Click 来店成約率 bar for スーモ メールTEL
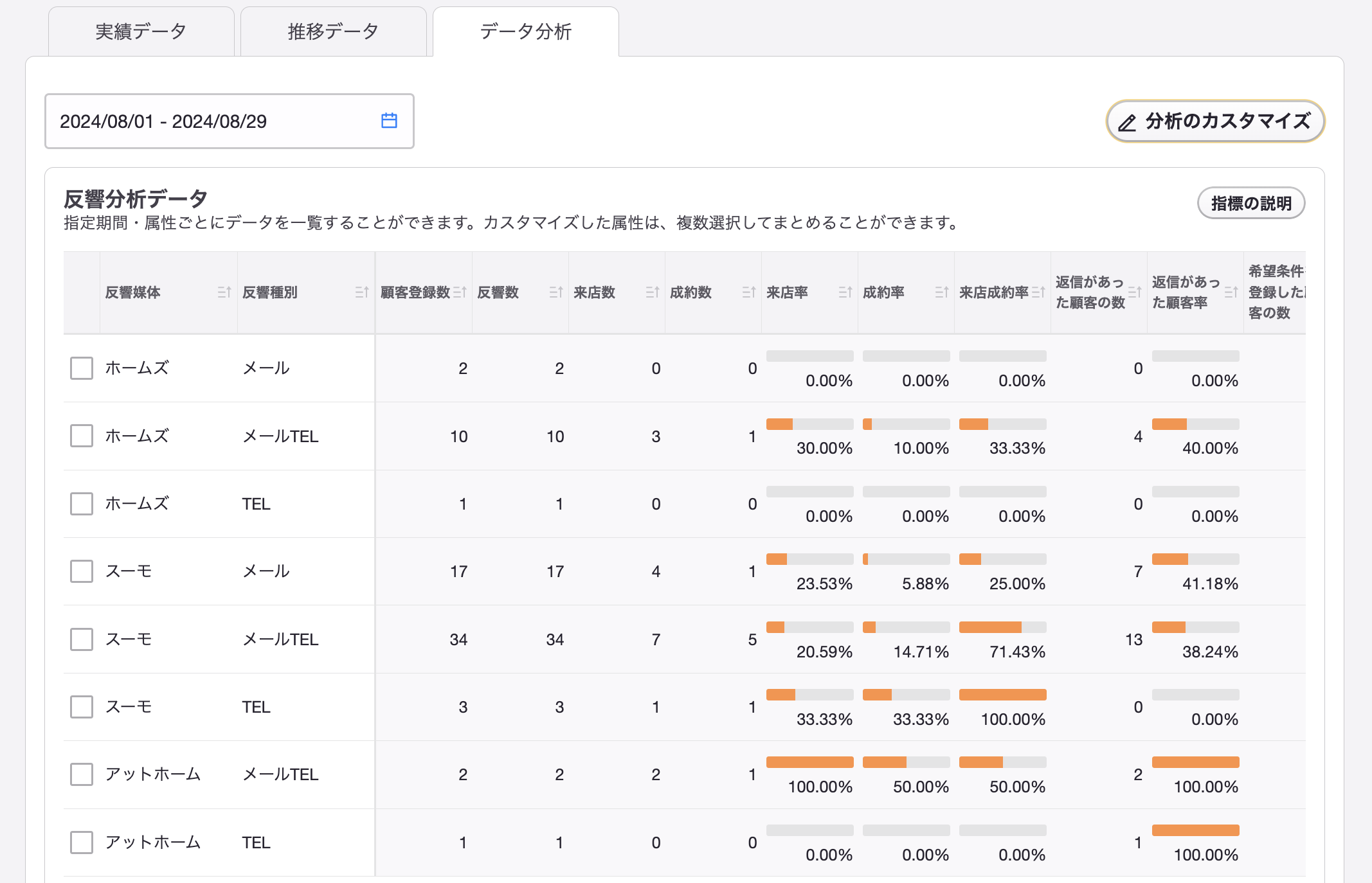 (1003, 627)
